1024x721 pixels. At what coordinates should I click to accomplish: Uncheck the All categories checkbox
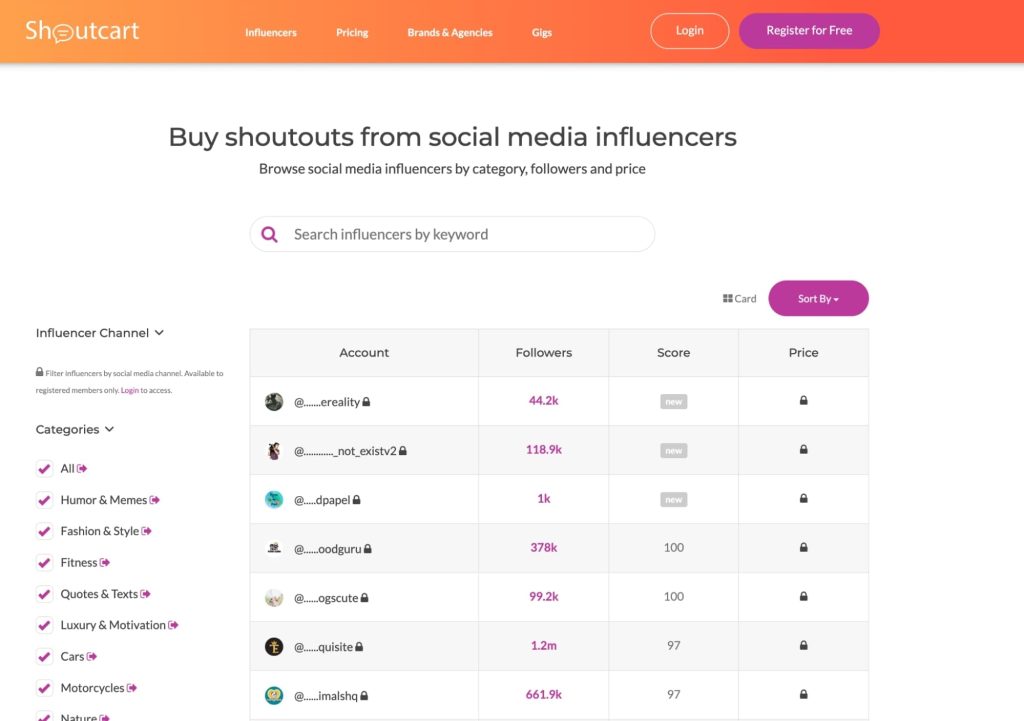(x=44, y=469)
